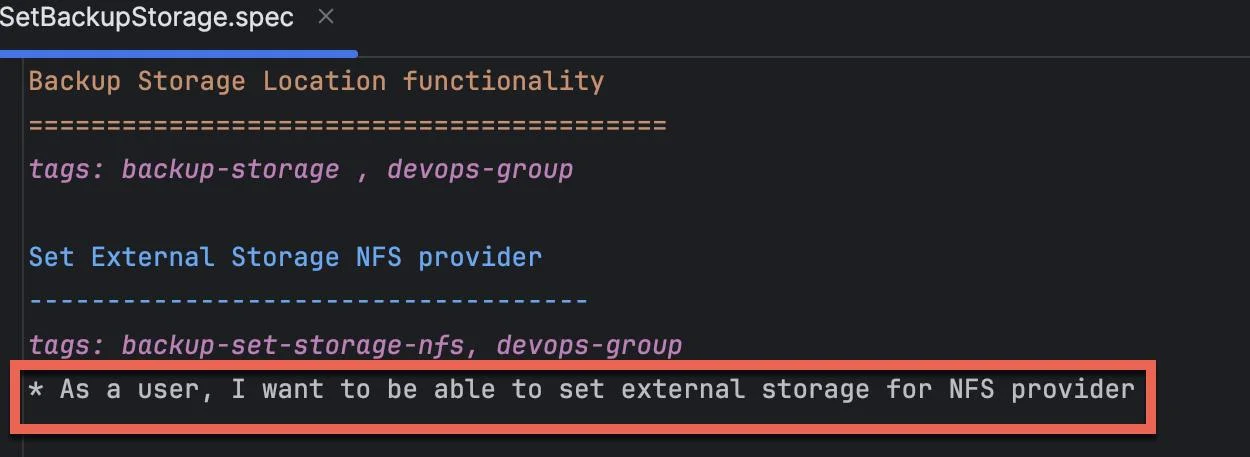Click the 'backup-set-storage-nfs' tag
The height and width of the screenshot is (457, 1250).
(x=292, y=346)
